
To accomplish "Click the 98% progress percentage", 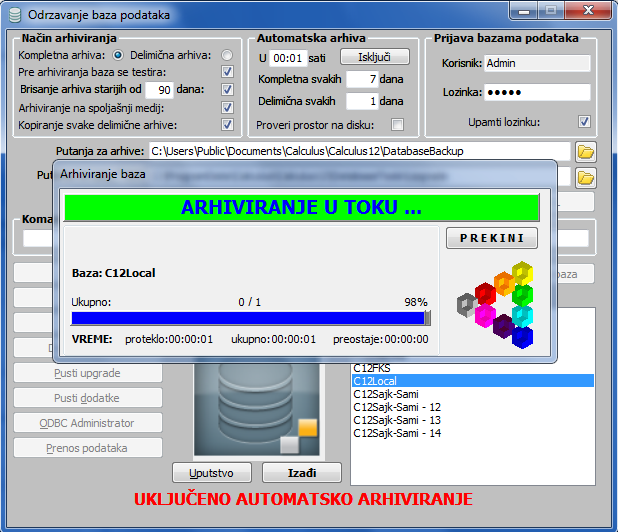I will tap(416, 302).
